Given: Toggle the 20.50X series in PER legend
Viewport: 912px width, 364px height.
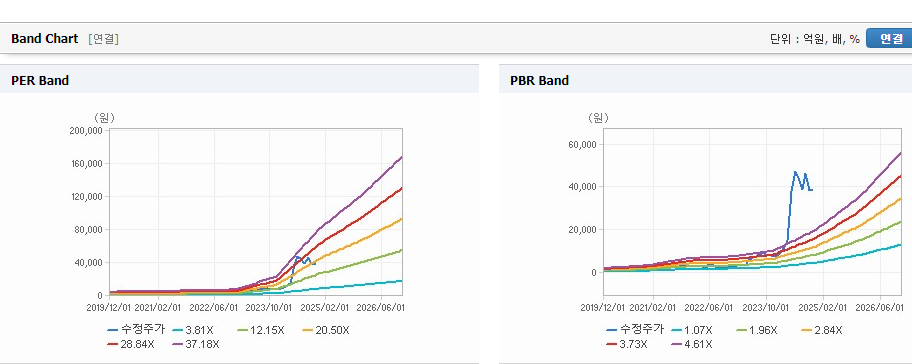Looking at the screenshot, I should 326,330.
